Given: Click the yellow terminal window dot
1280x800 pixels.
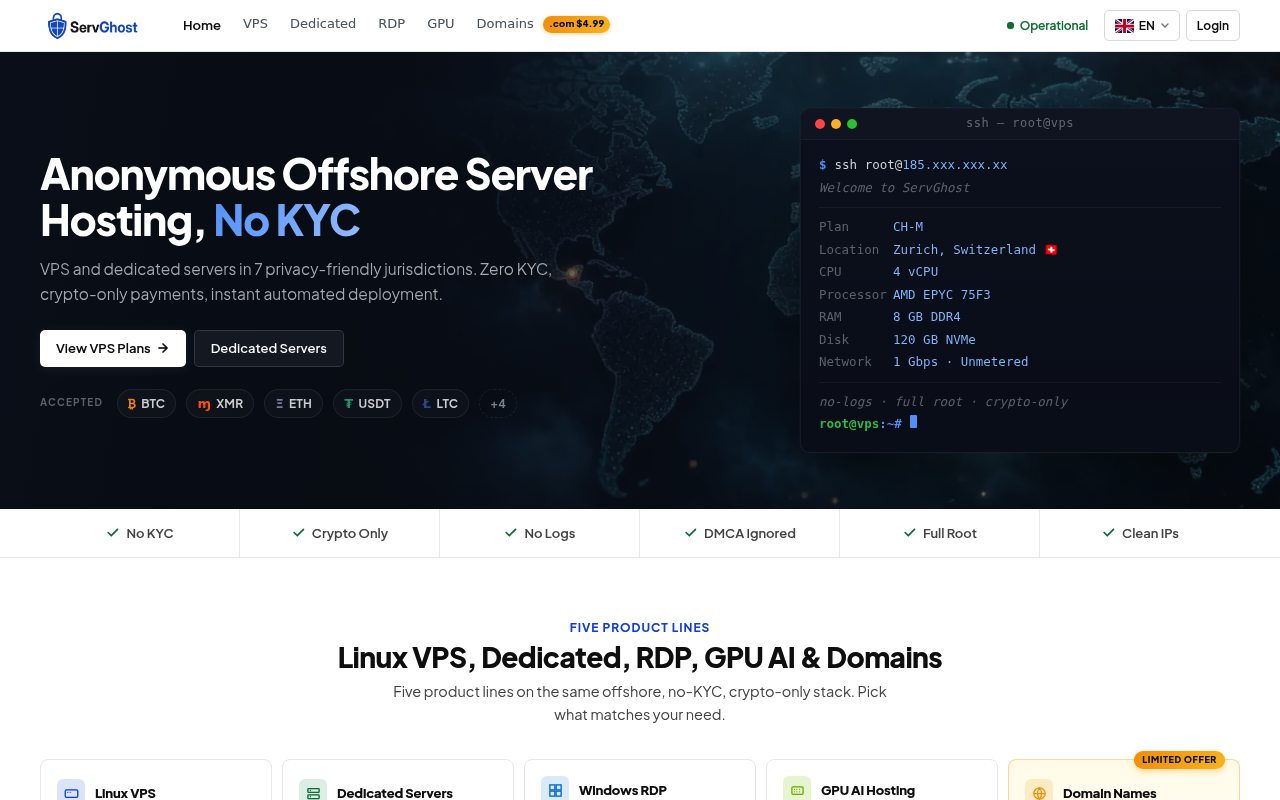Looking at the screenshot, I should point(836,124).
